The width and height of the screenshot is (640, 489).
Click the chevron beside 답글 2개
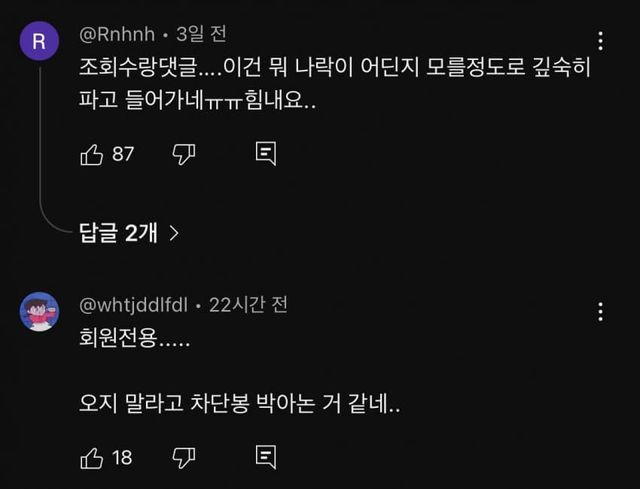(174, 233)
